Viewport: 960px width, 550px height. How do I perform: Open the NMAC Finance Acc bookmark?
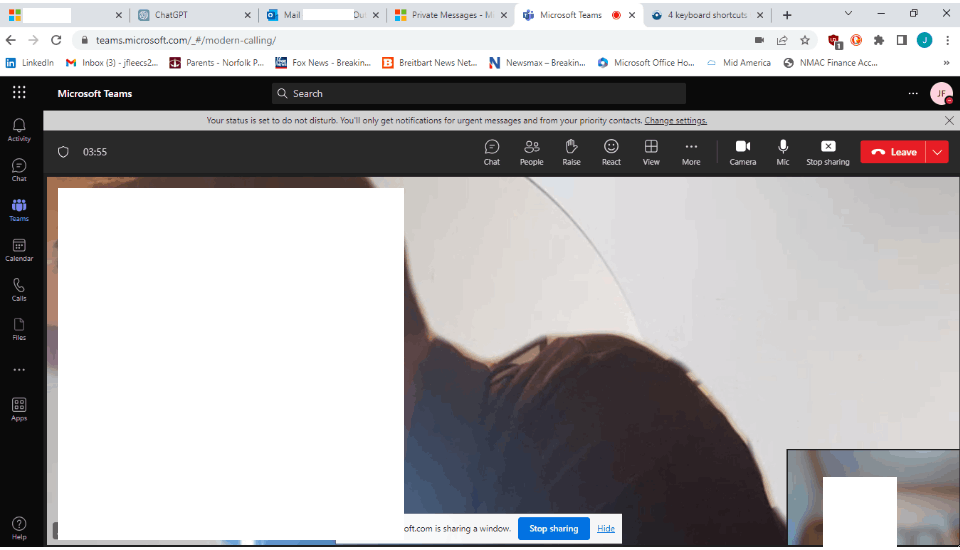[x=830, y=62]
